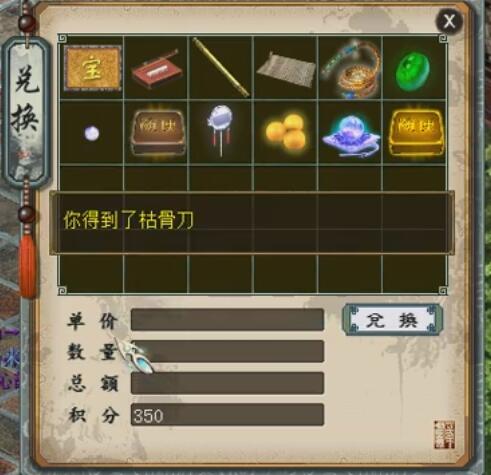Close the exchange window with X
491x475 pixels.
click(449, 21)
